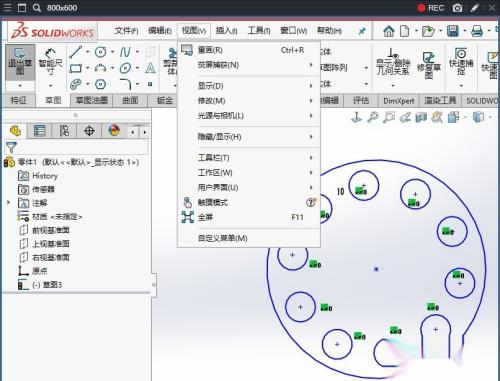The width and height of the screenshot is (500, 381).
Task: Click the Exit Sketch (退出草图) button
Action: tap(20, 62)
